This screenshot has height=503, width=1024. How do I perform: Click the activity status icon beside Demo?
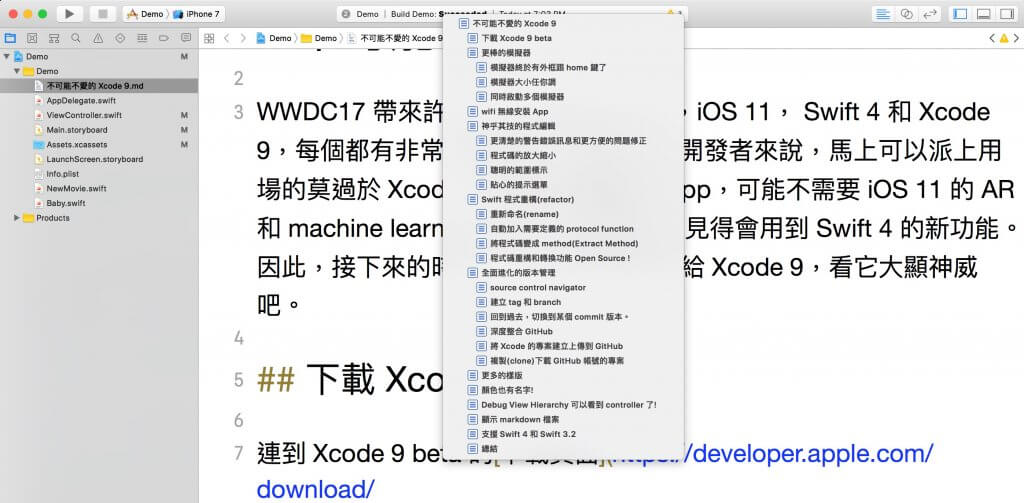[345, 14]
